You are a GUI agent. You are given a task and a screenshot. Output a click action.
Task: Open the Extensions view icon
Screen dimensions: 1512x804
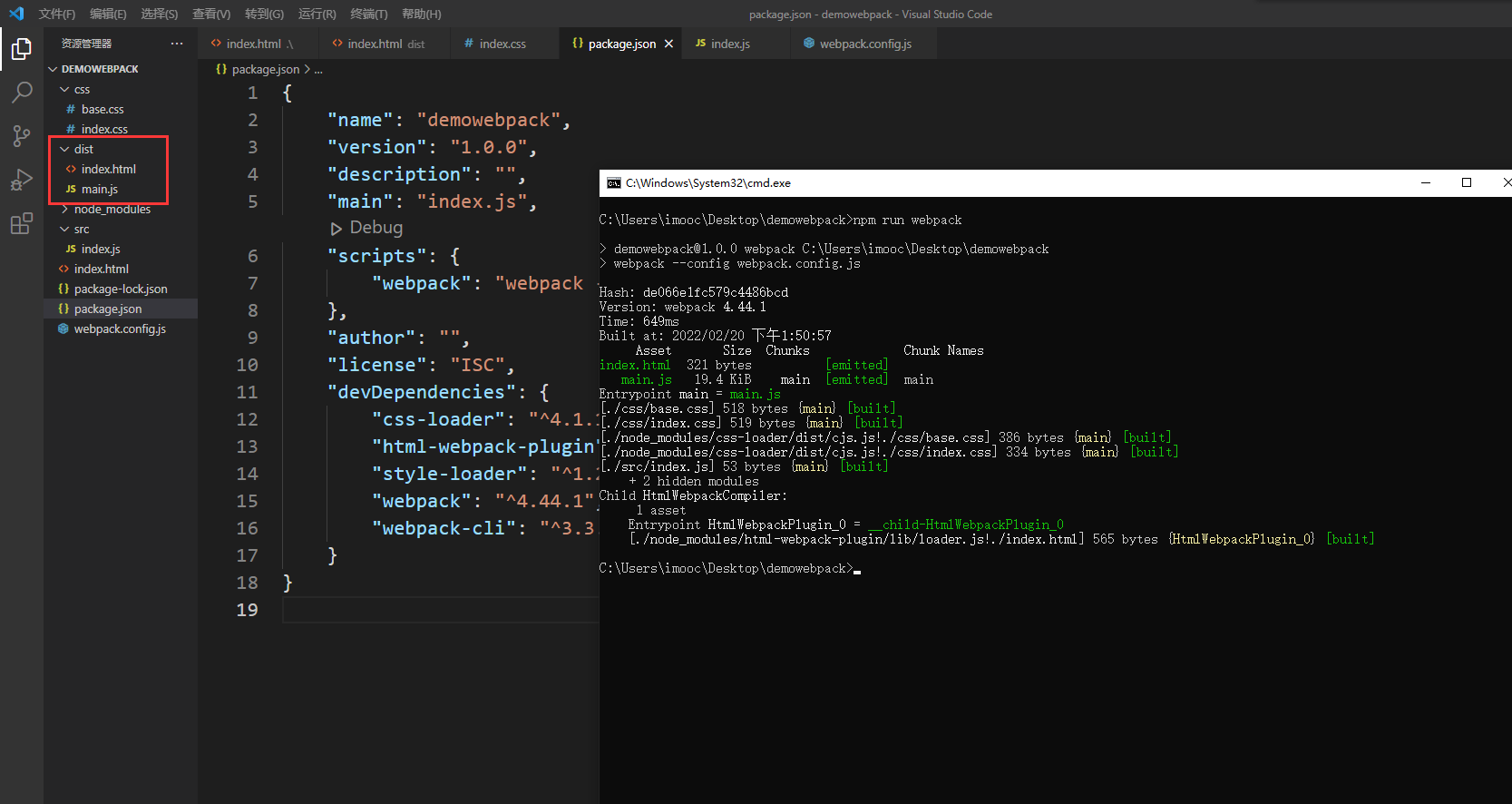pos(21,223)
